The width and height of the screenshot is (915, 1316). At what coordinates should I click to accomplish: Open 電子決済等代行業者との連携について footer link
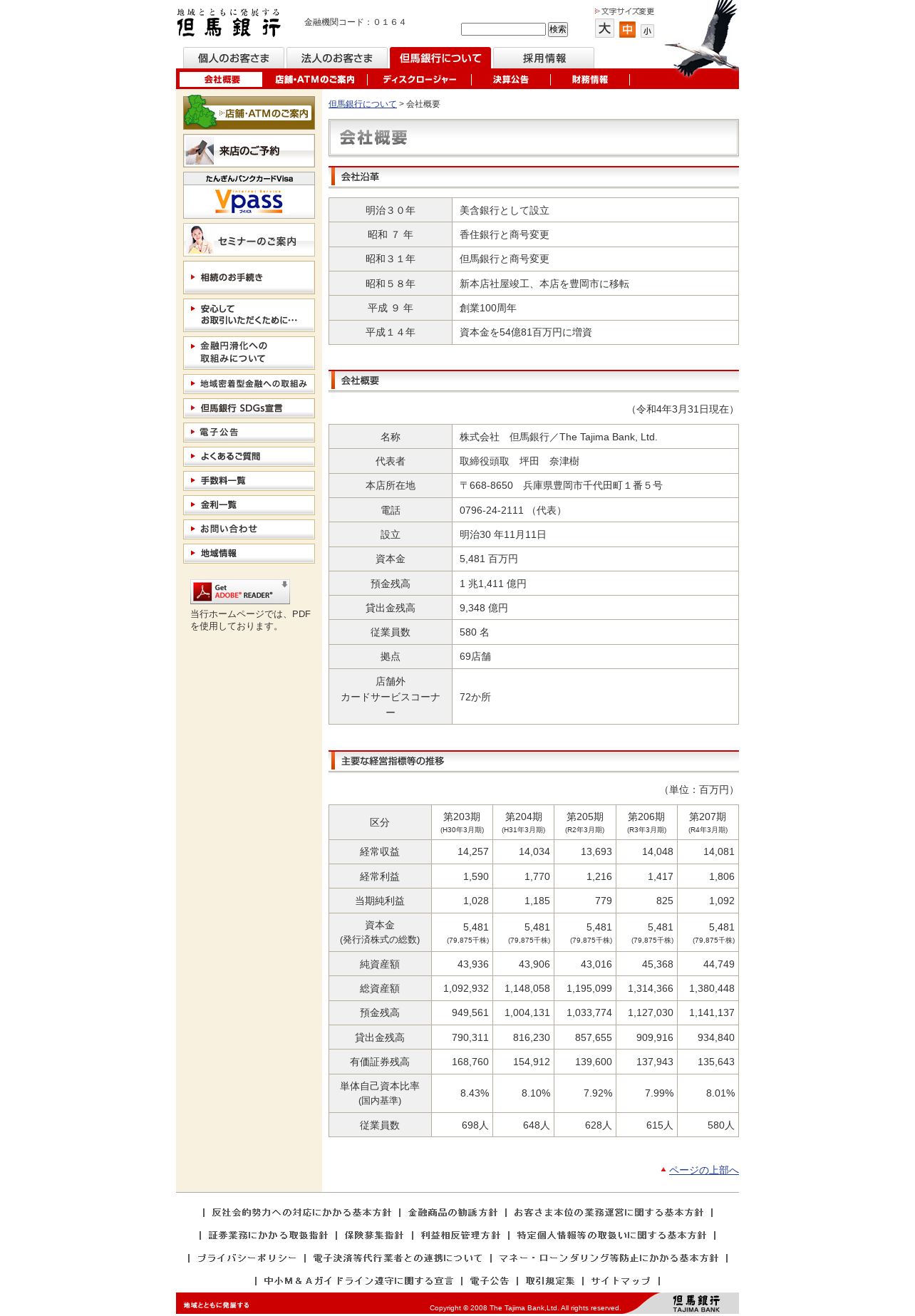tap(398, 1258)
